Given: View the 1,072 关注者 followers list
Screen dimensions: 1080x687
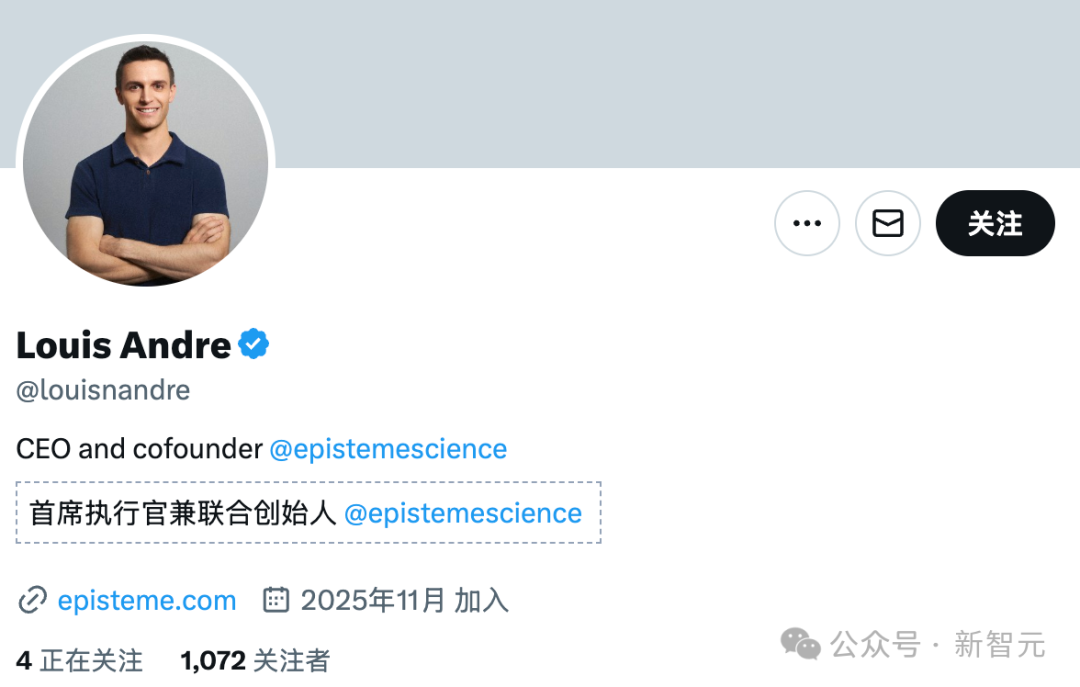Looking at the screenshot, I should click(x=256, y=661).
